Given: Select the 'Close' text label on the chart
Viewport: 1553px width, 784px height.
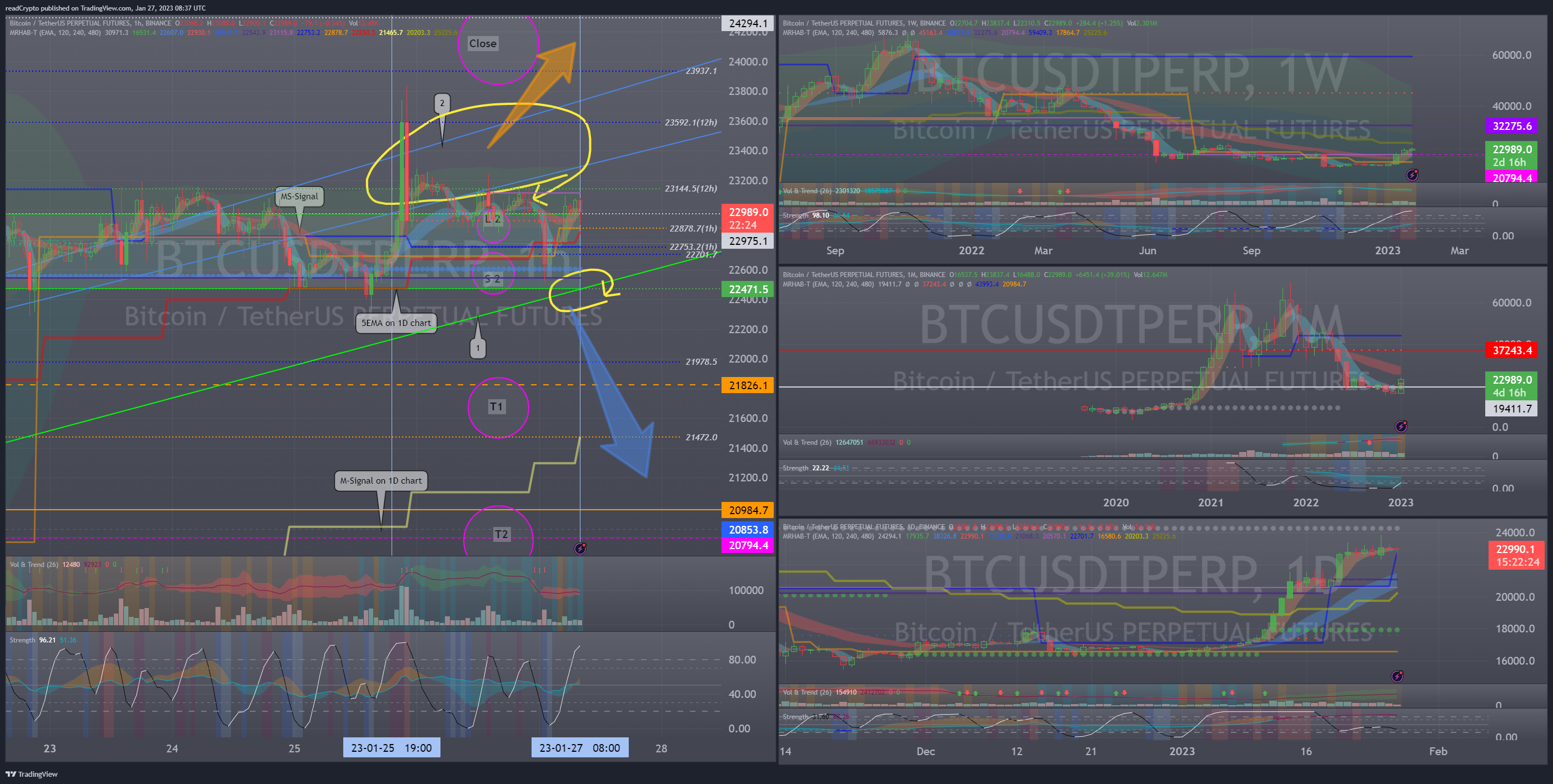Looking at the screenshot, I should 483,43.
